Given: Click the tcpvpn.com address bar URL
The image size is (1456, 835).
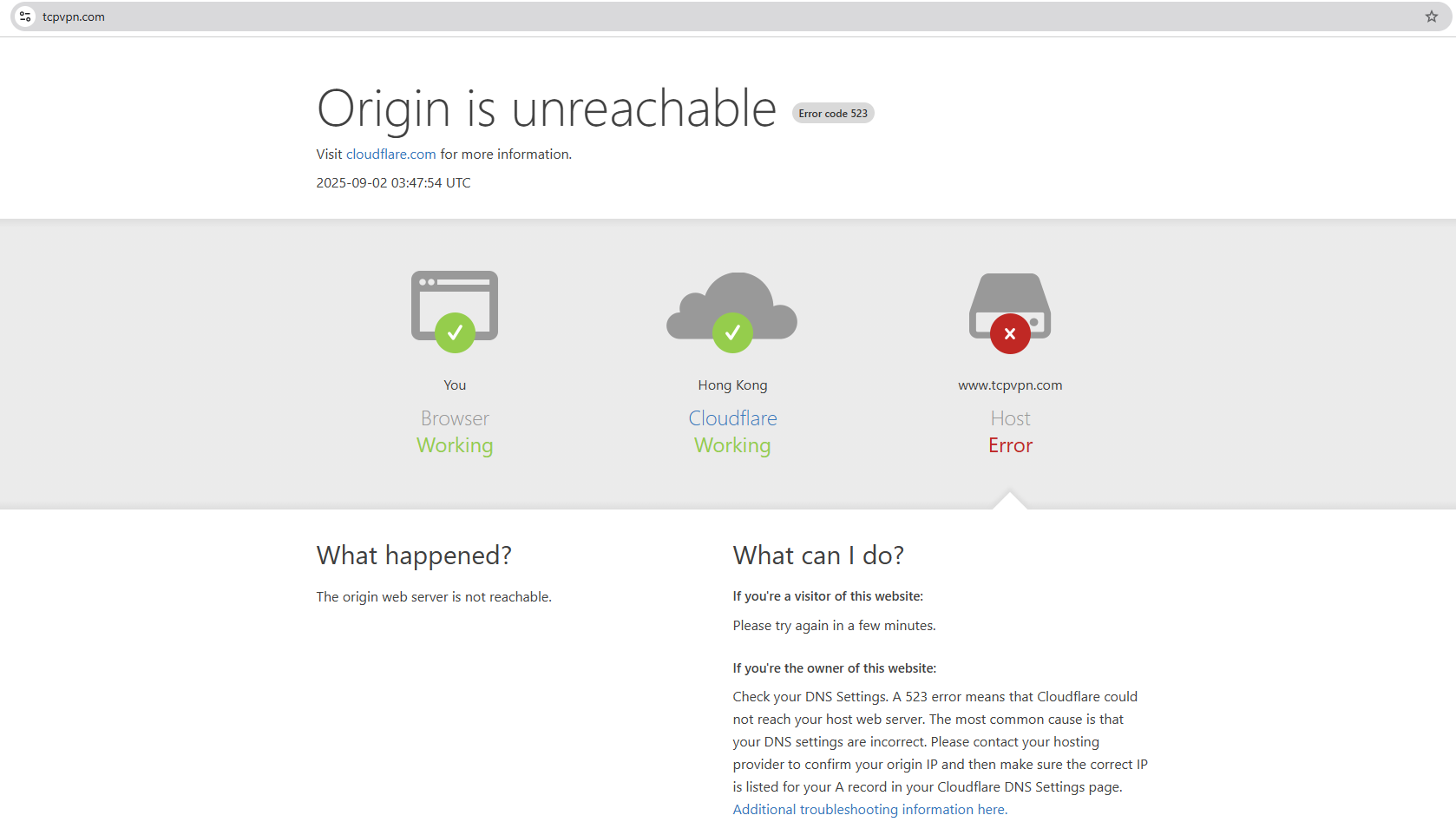Looking at the screenshot, I should click(74, 16).
